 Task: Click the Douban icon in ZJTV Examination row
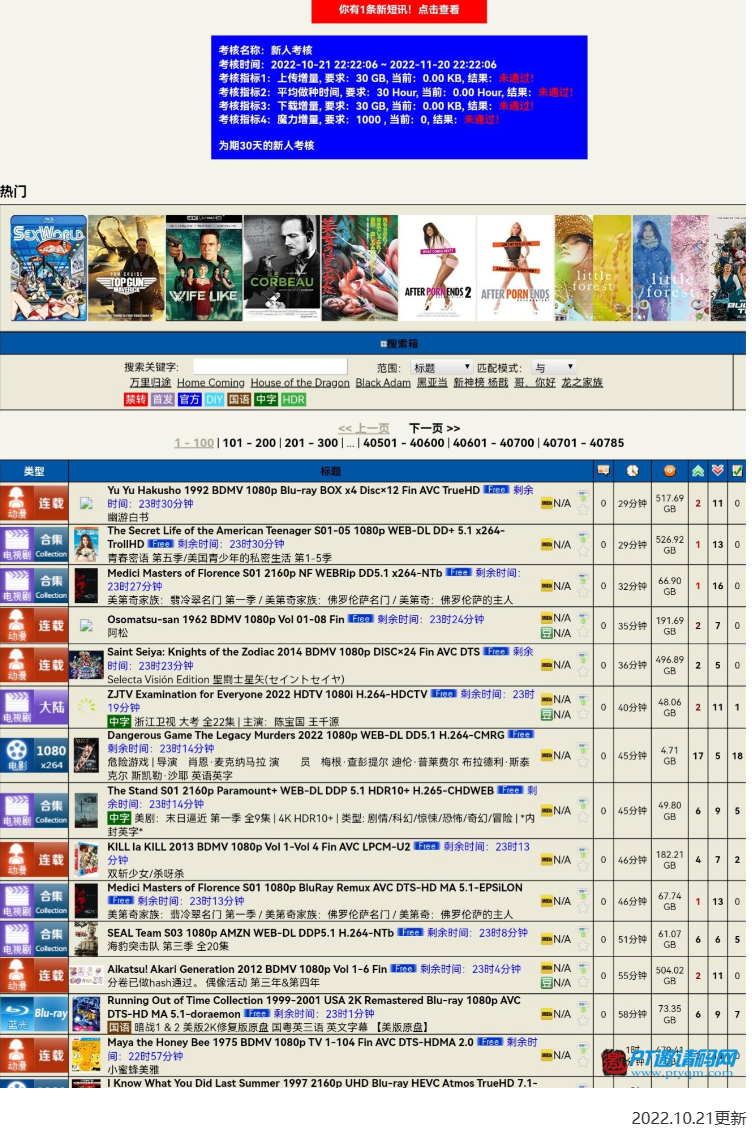[x=547, y=715]
